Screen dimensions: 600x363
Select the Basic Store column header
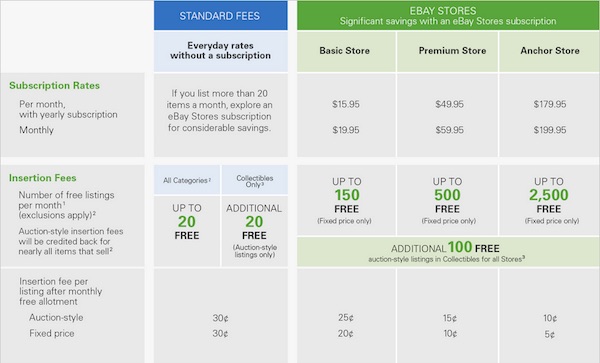click(x=346, y=51)
